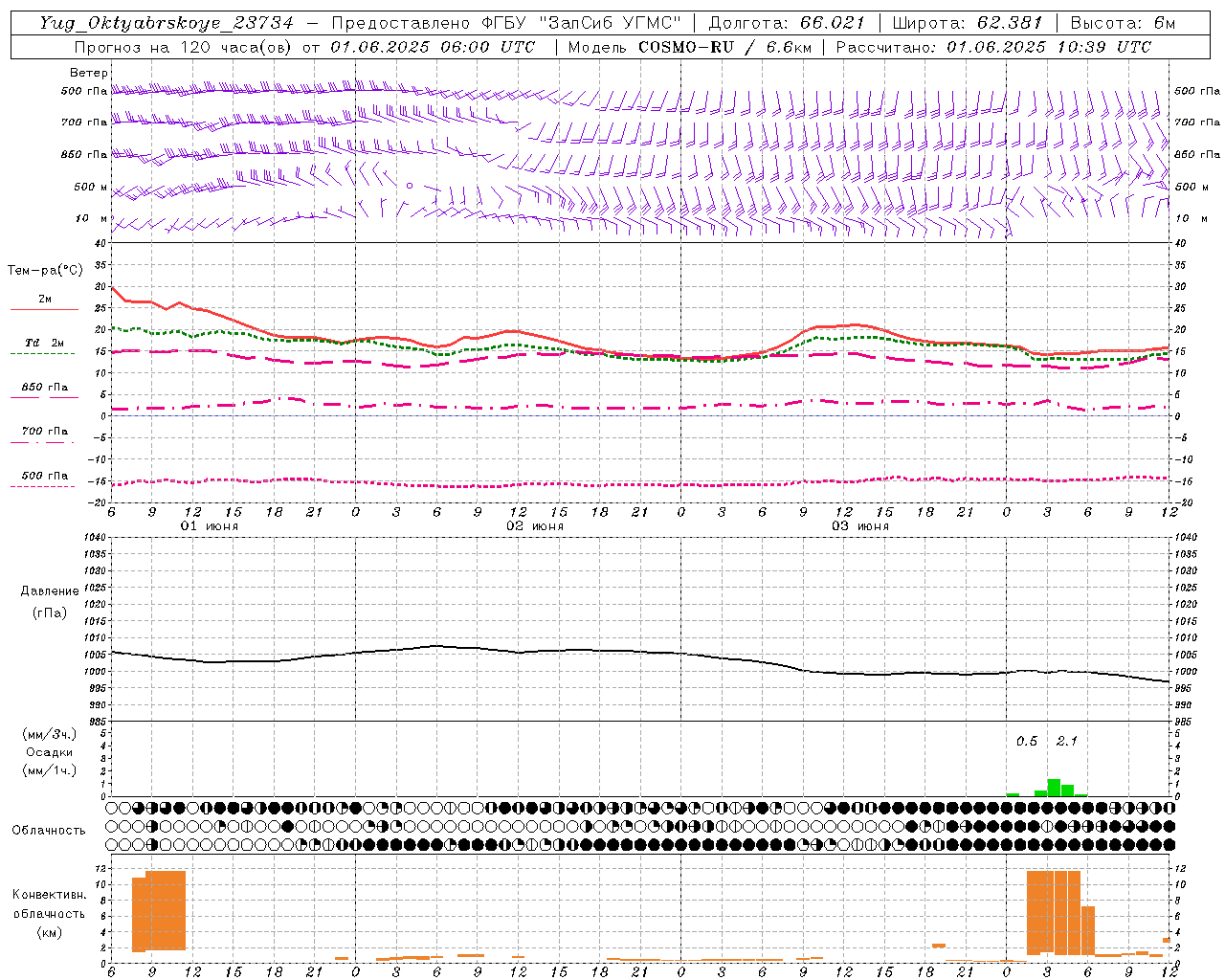Click the green dotted Td 2м legend line
The image size is (1225, 980).
tap(43, 353)
